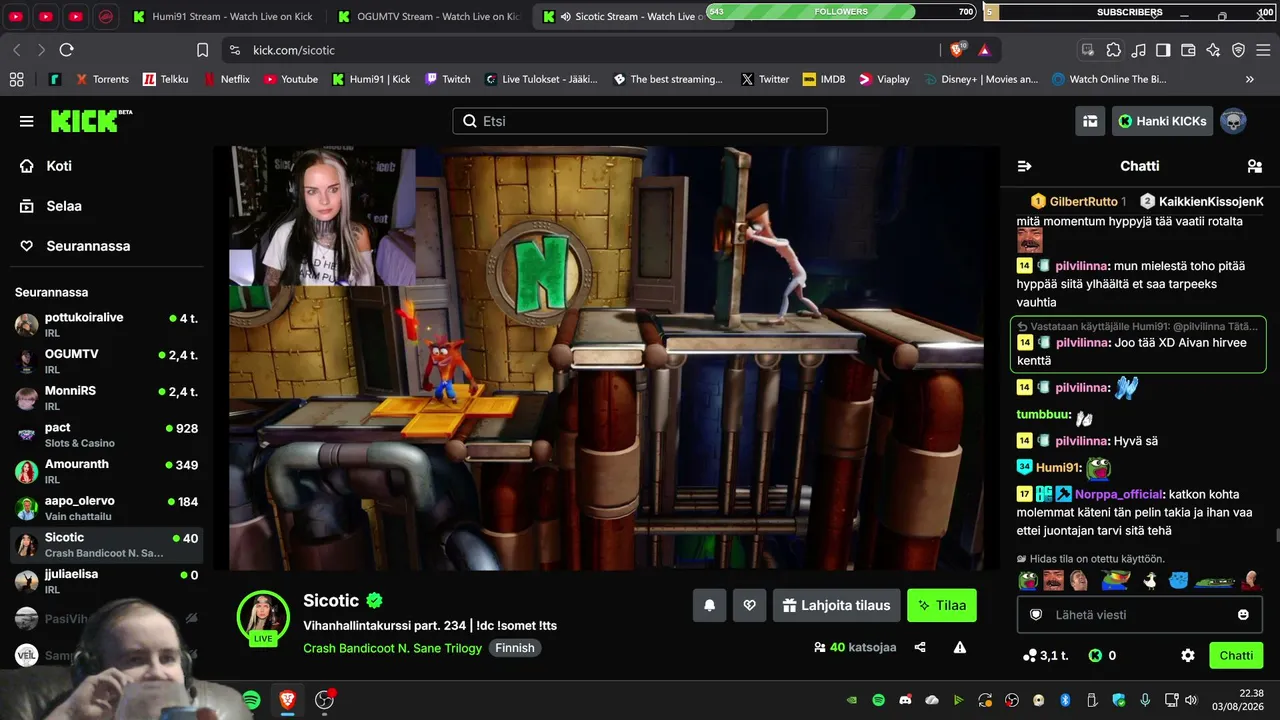Click the Discord tray icon
Image resolution: width=1280 pixels, height=720 pixels.
(x=905, y=700)
